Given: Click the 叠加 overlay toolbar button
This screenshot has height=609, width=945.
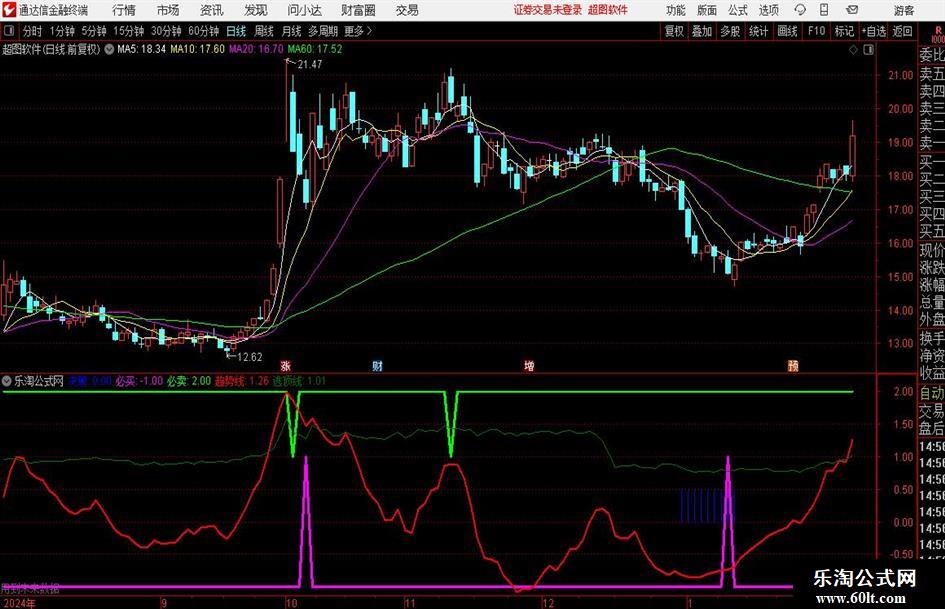Looking at the screenshot, I should pyautogui.click(x=702, y=31).
